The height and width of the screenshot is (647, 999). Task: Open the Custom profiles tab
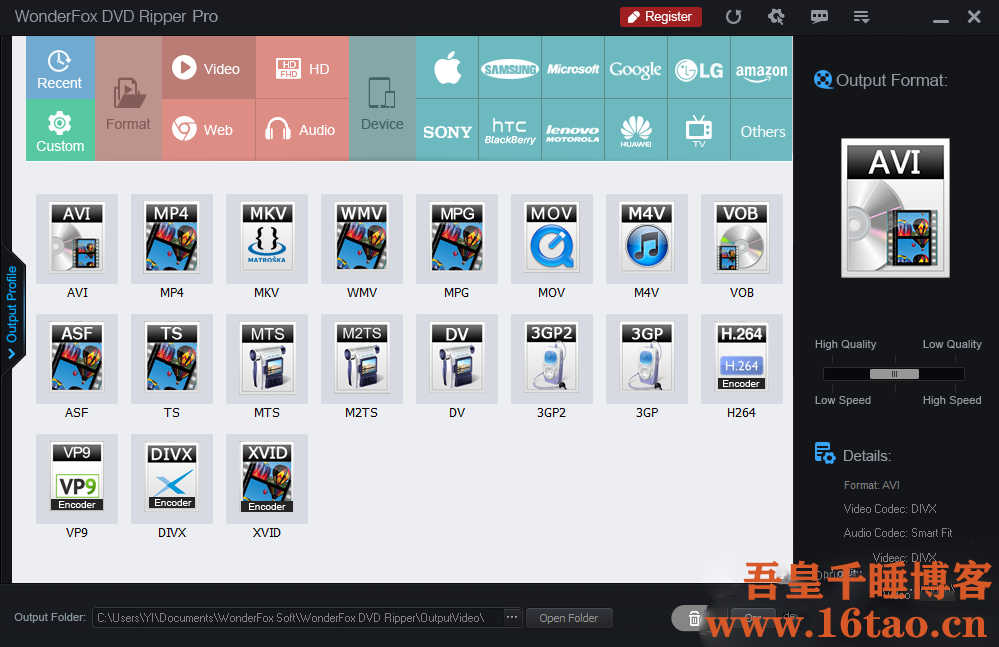coord(60,131)
